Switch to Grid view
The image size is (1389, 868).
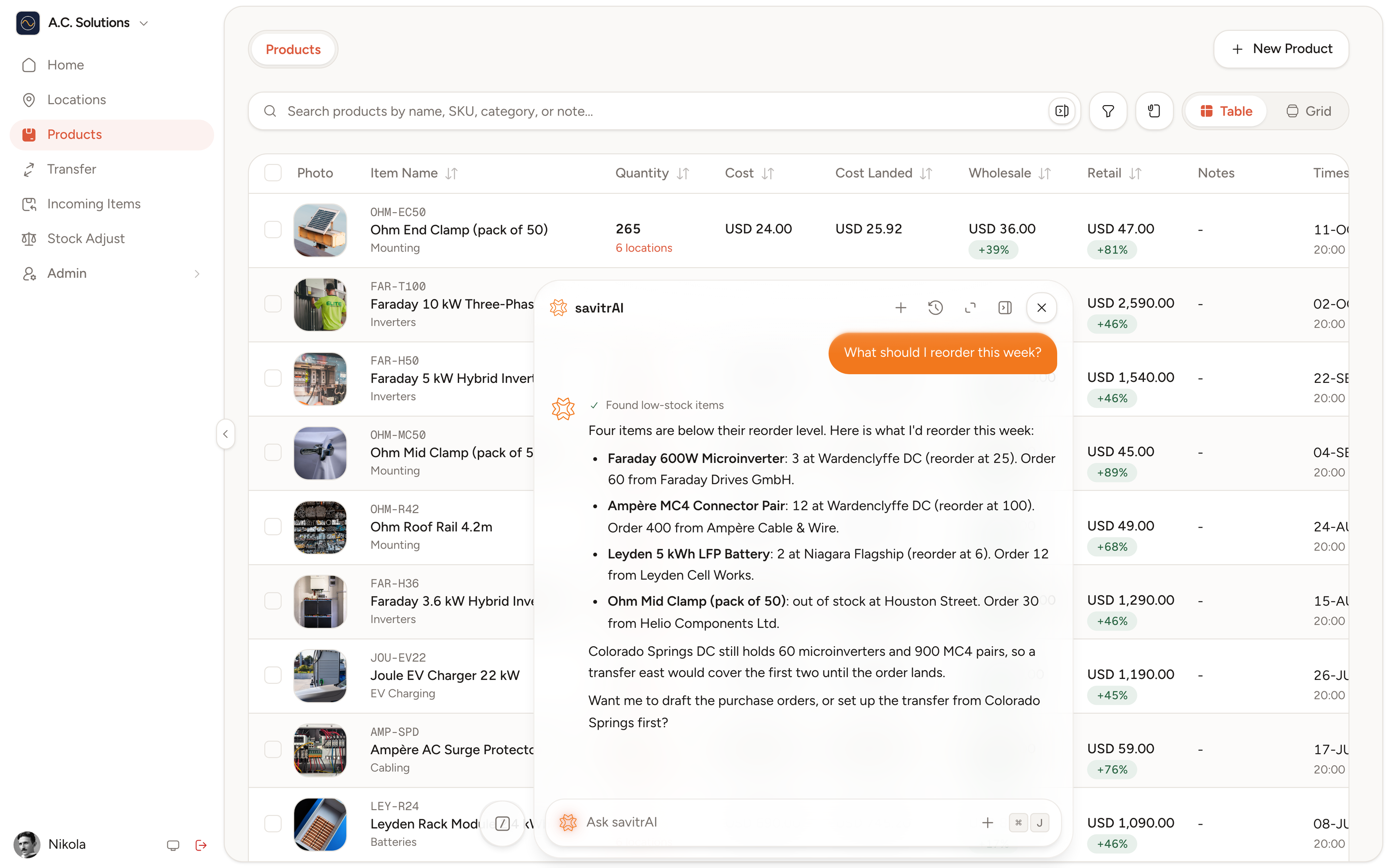tap(1308, 111)
